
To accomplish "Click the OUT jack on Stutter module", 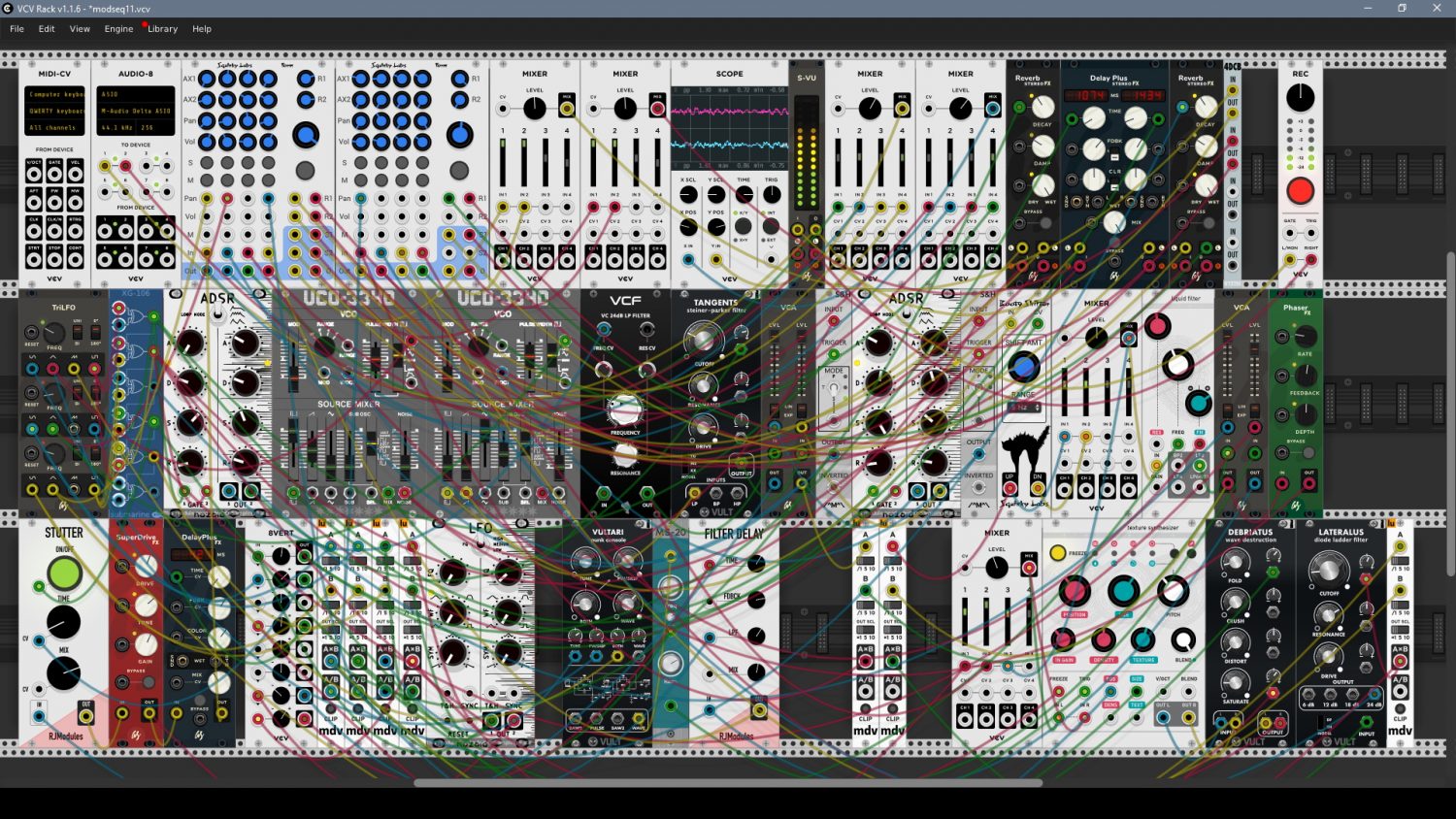I will click(x=86, y=716).
